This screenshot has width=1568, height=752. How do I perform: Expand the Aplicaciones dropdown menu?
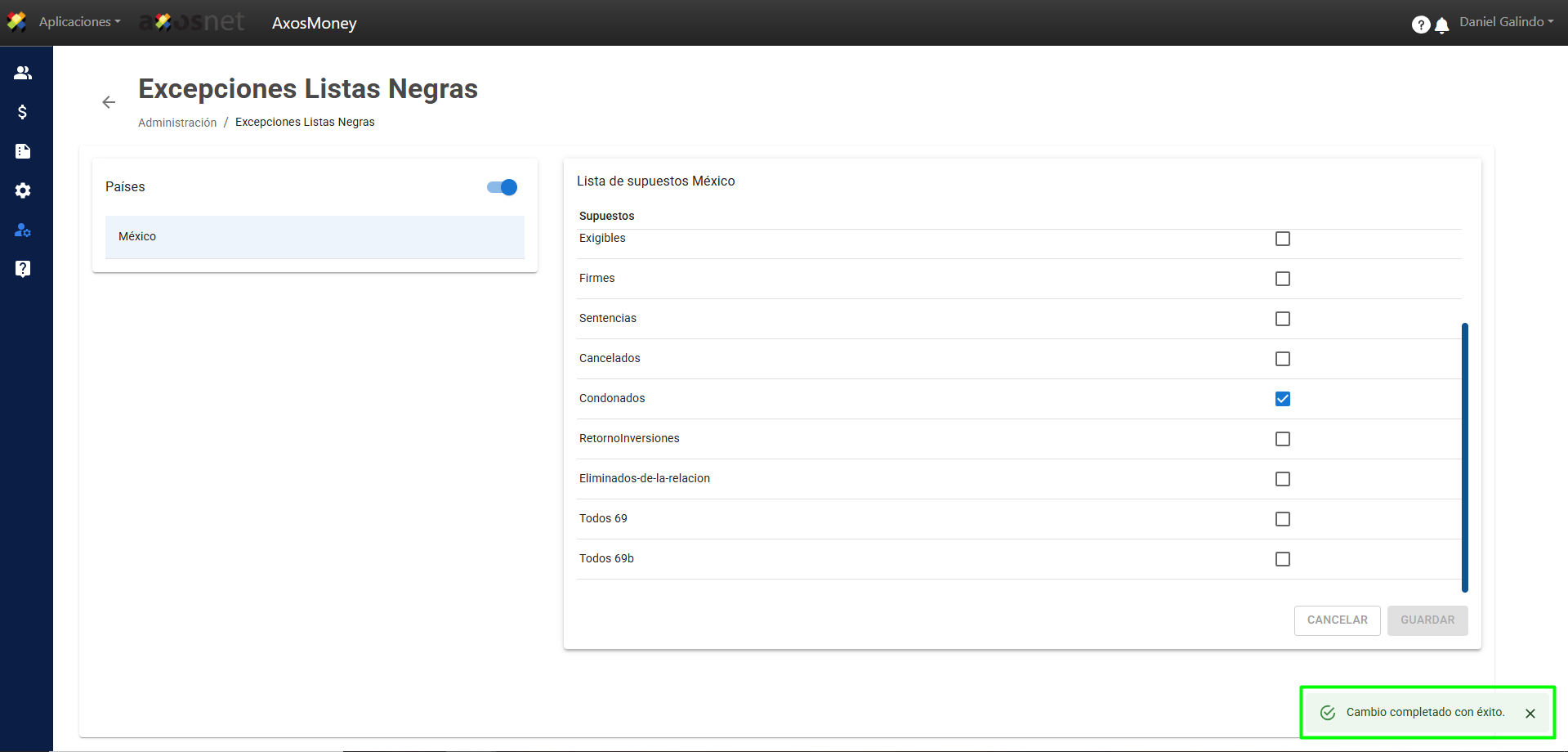coord(79,22)
